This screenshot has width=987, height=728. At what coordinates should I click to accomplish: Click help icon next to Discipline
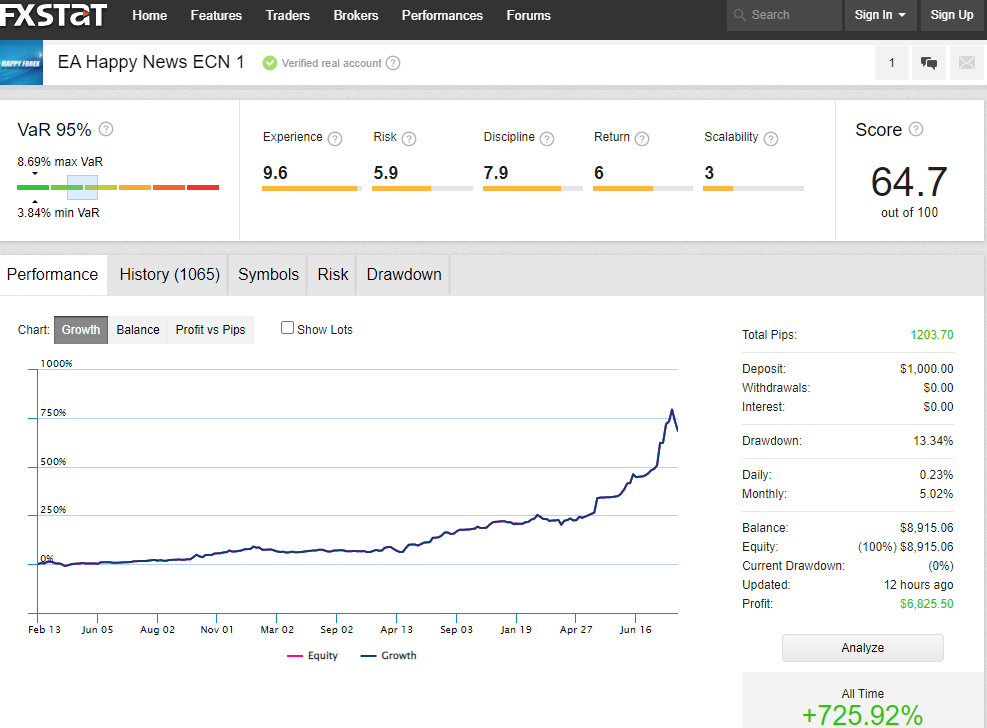547,138
